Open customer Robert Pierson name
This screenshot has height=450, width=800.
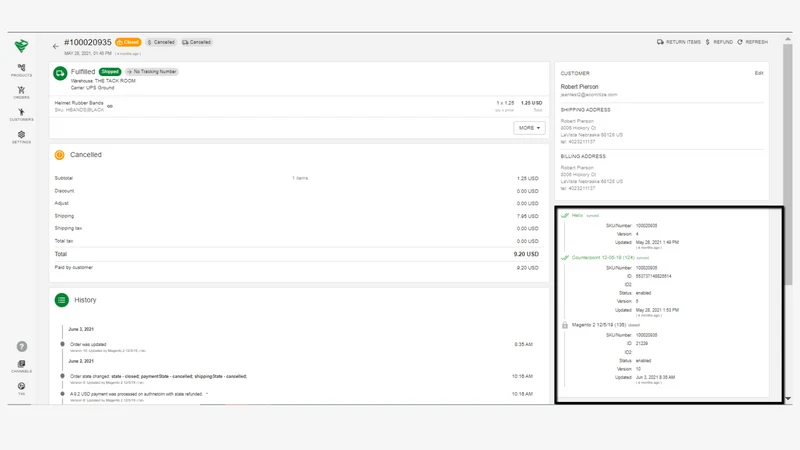tap(579, 87)
